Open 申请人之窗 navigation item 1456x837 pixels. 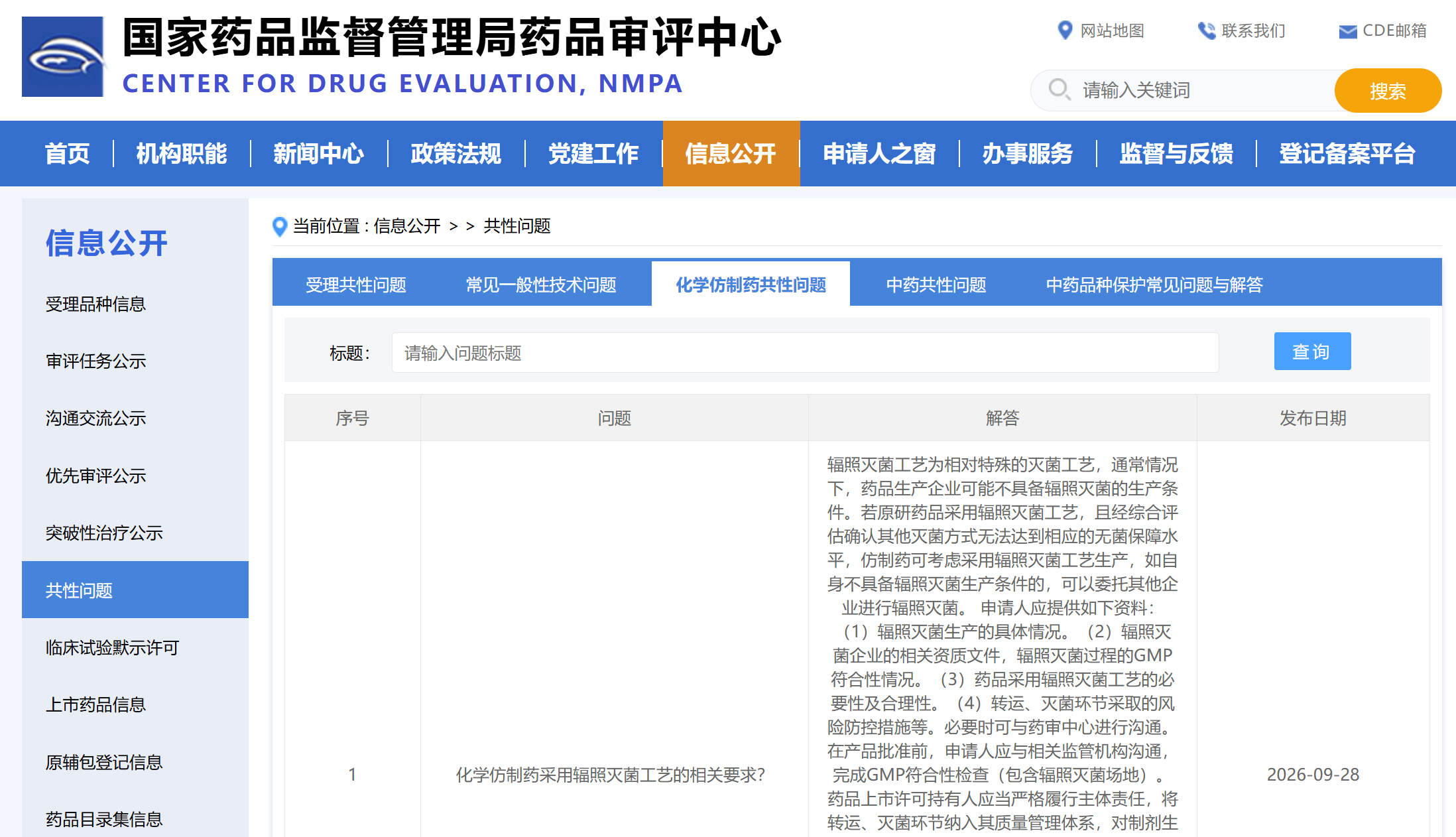pyautogui.click(x=879, y=154)
